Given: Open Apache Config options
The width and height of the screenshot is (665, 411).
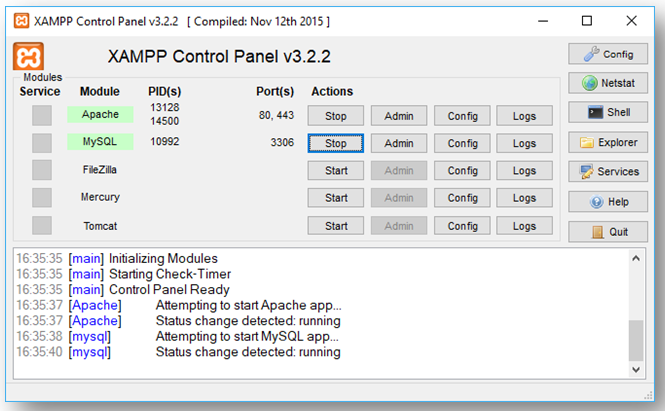Looking at the screenshot, I should tap(462, 116).
